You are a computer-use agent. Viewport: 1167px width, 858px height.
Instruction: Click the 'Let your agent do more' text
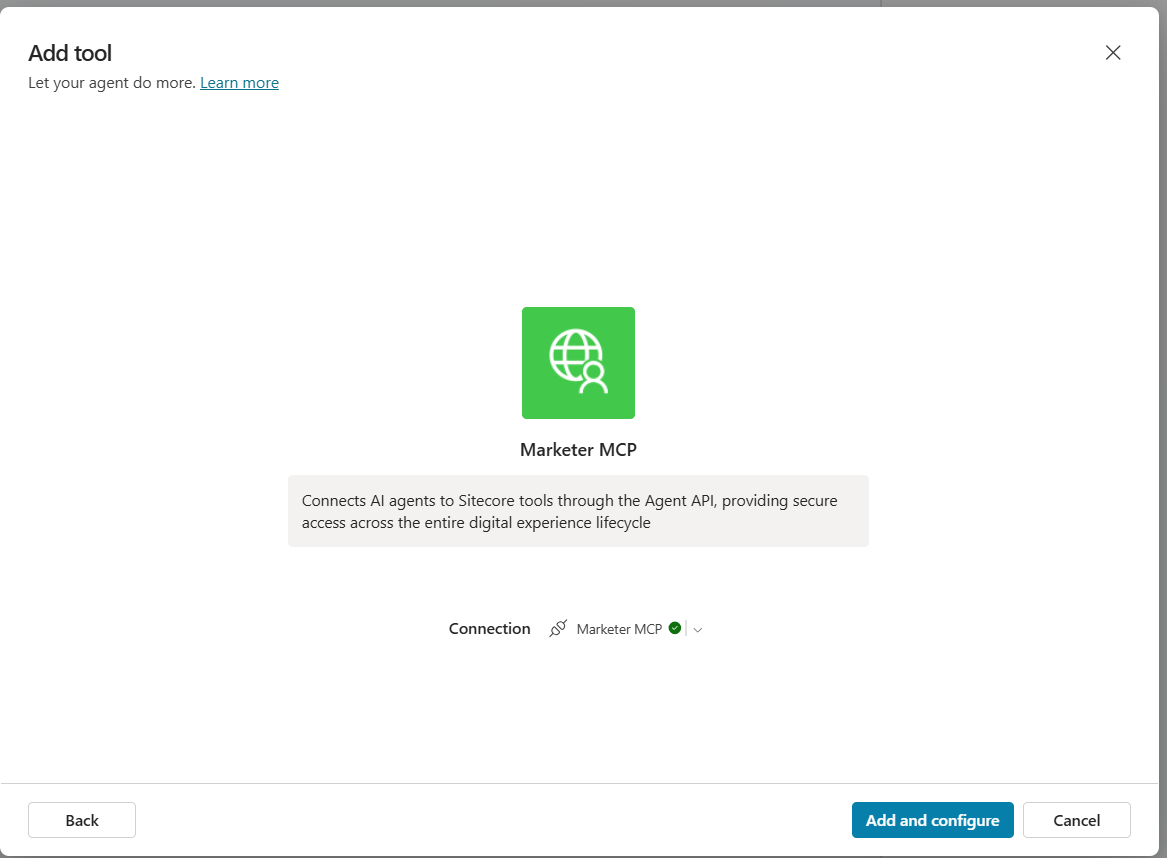click(112, 83)
